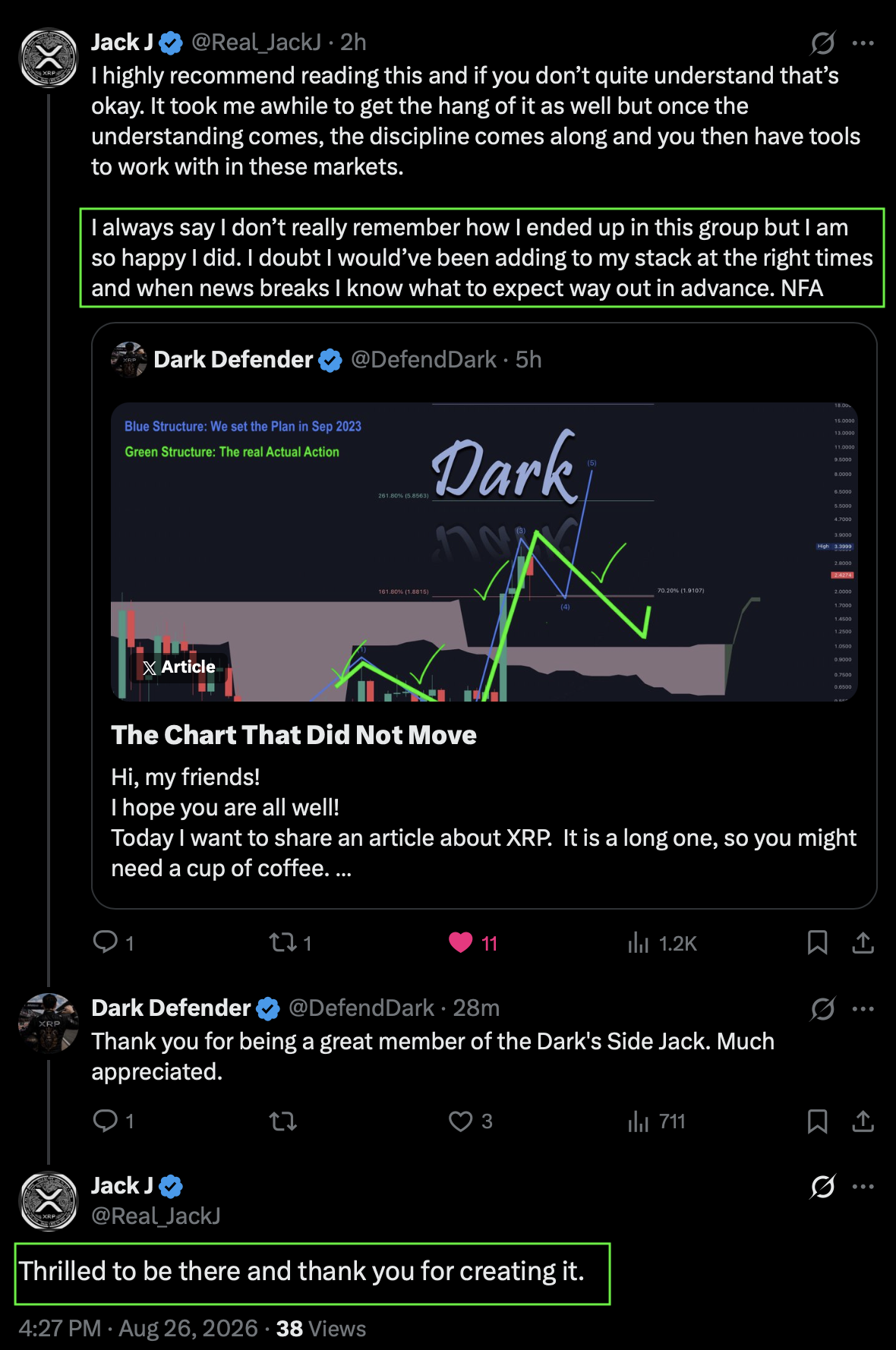Open more menu on Dark Defender's reply

click(x=863, y=1009)
